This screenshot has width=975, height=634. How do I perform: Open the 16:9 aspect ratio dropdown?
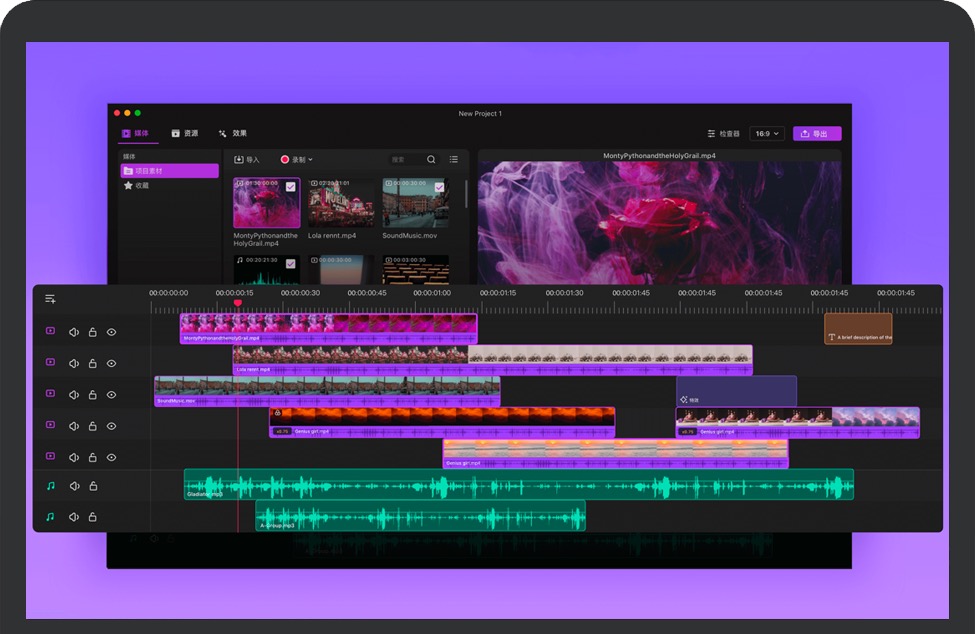[766, 133]
